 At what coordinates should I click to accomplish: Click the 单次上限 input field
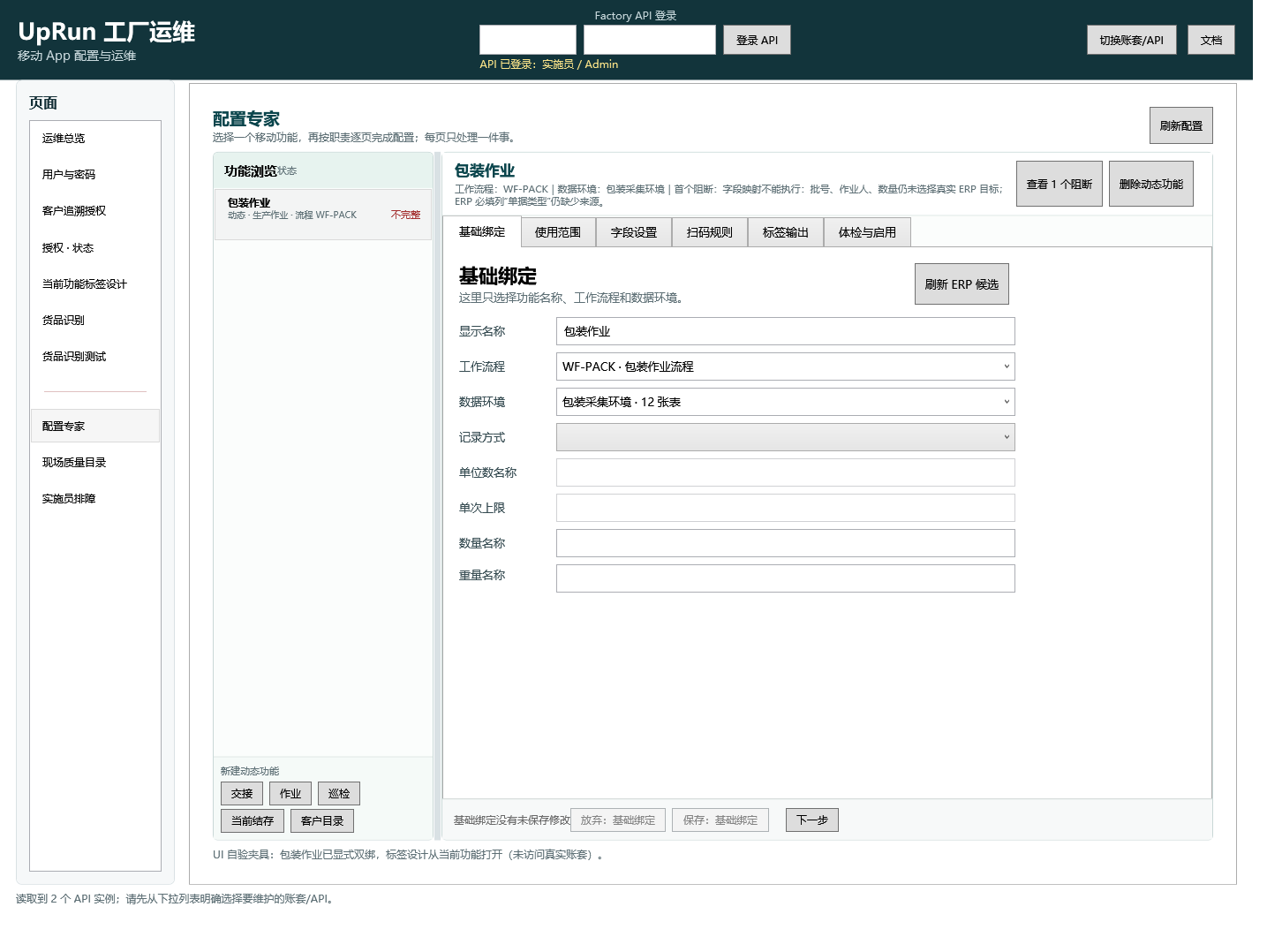click(786, 508)
